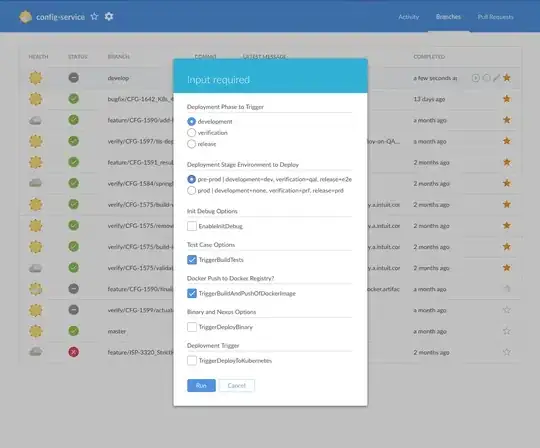The width and height of the screenshot is (540, 448).
Task: Click the 'Docker Push to Docker Registry?' label
Action: pyautogui.click(x=230, y=278)
